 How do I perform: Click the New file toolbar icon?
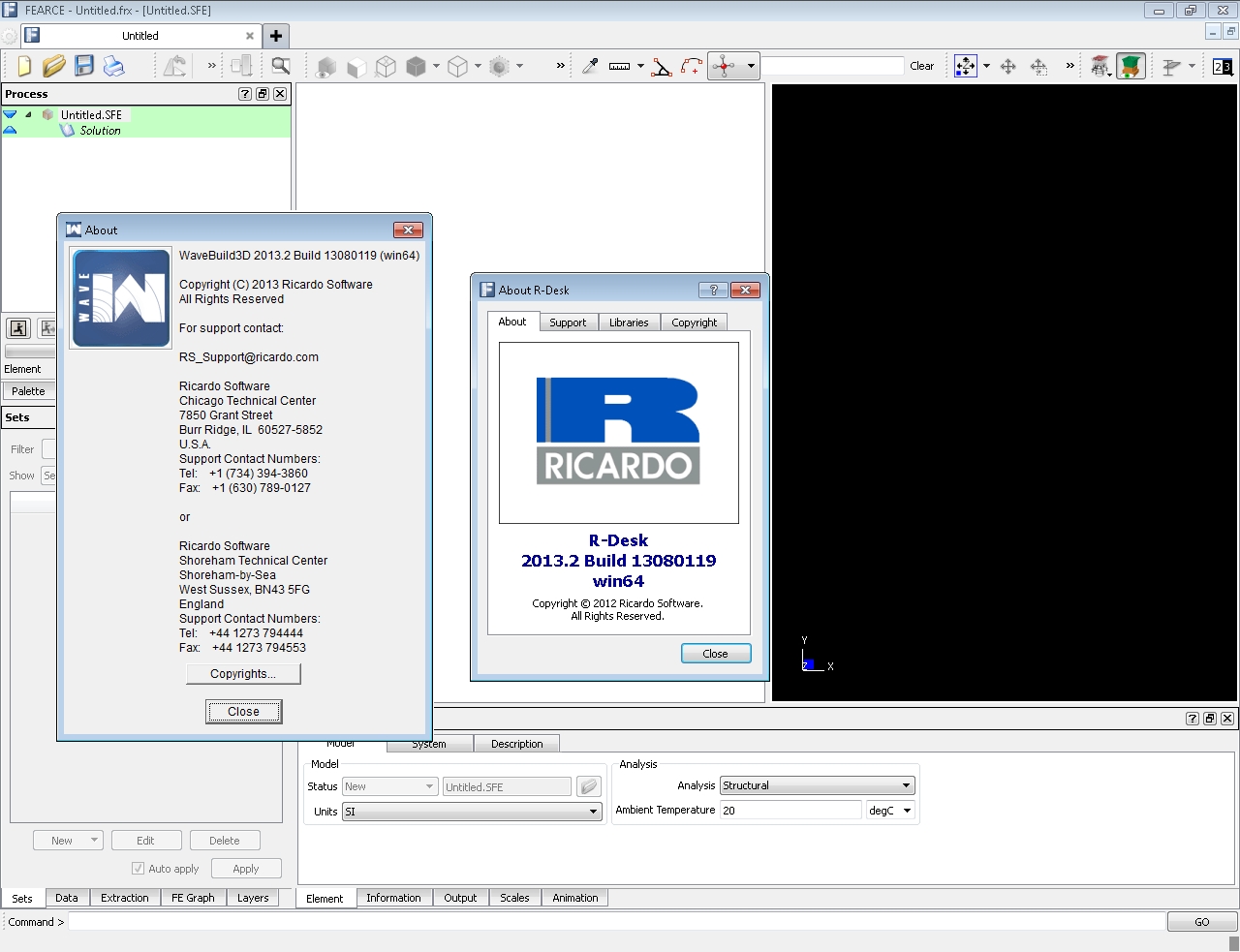[x=24, y=66]
